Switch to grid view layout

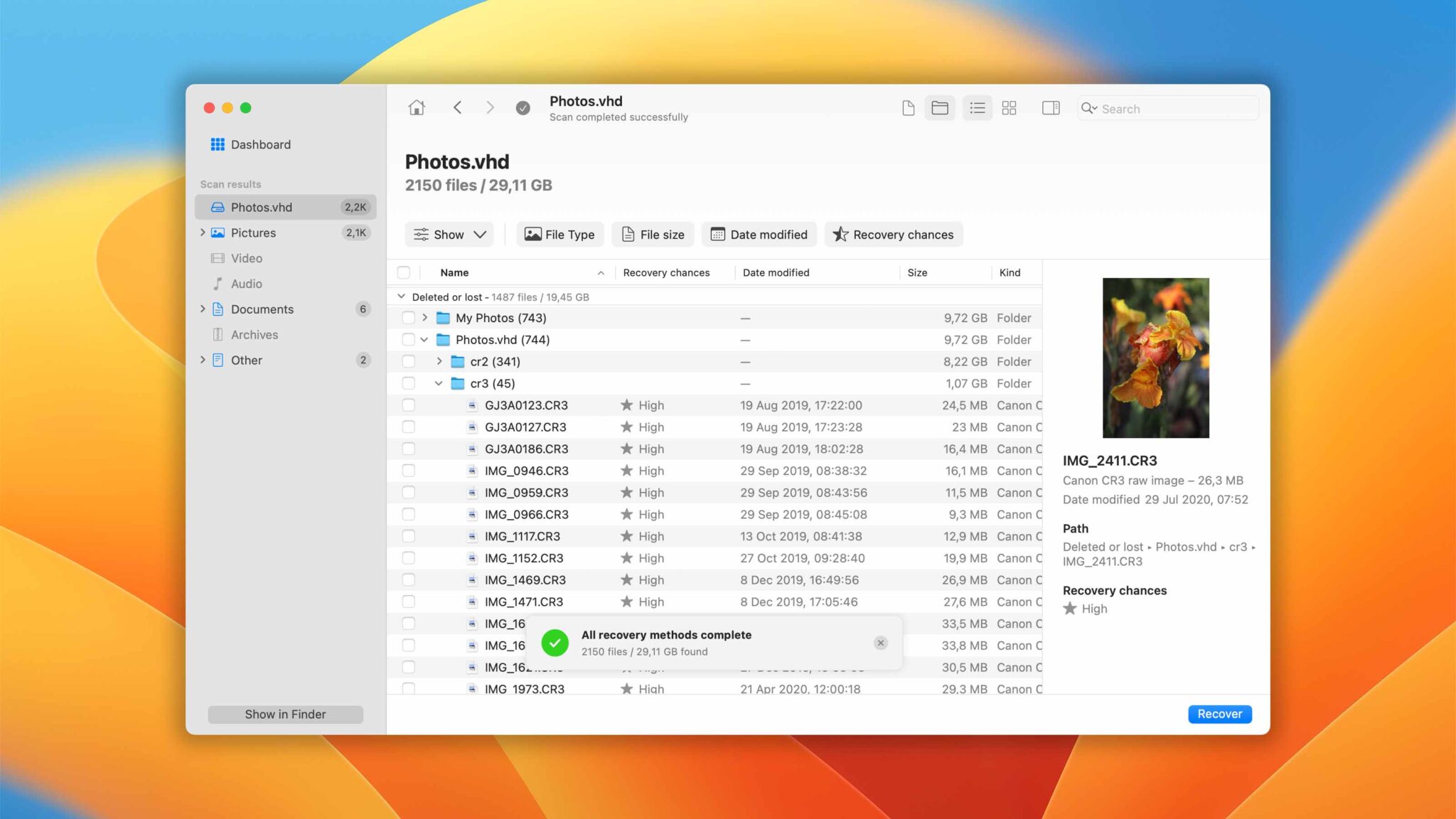point(1010,107)
